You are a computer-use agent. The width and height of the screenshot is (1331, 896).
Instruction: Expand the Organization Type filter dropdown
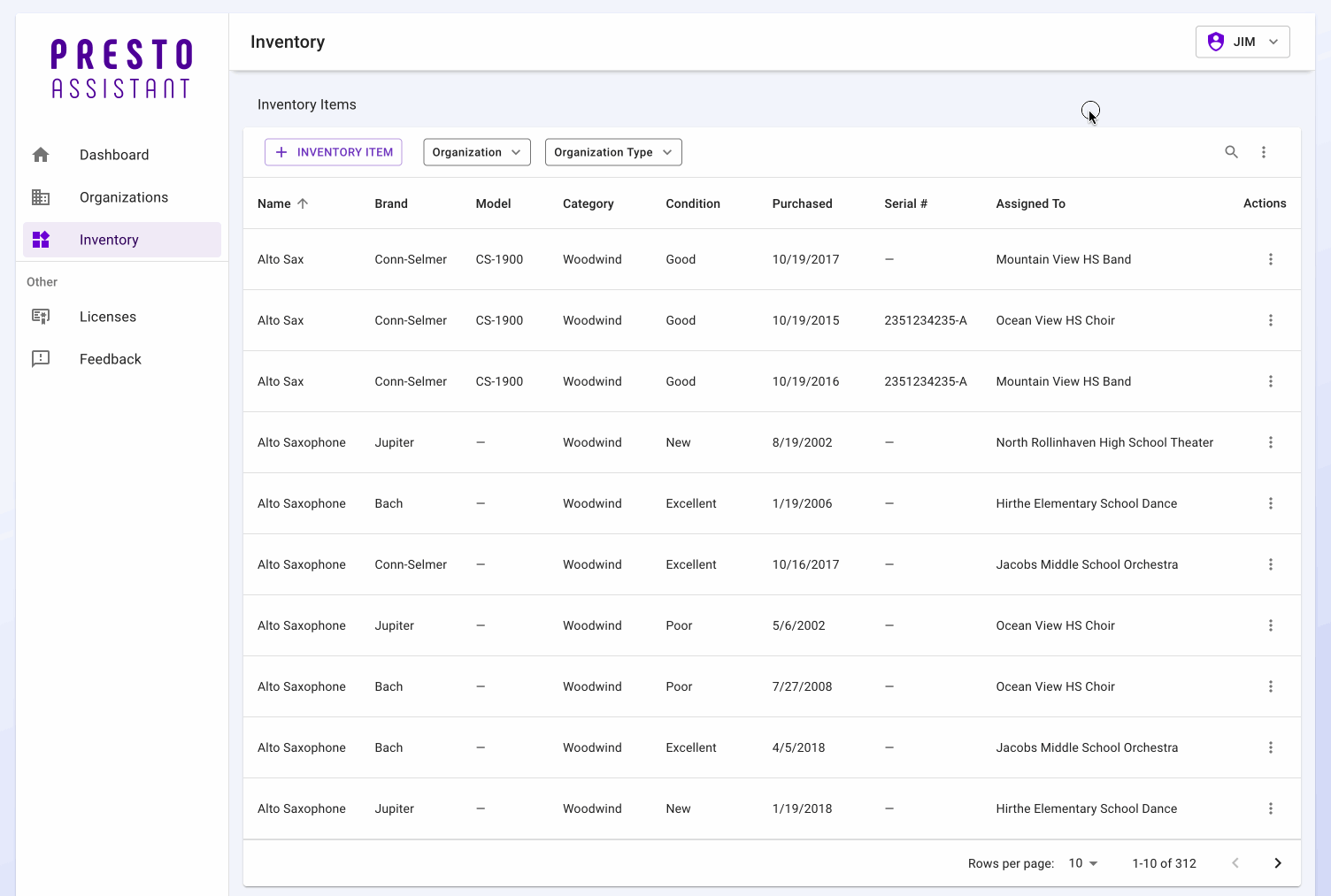click(612, 152)
